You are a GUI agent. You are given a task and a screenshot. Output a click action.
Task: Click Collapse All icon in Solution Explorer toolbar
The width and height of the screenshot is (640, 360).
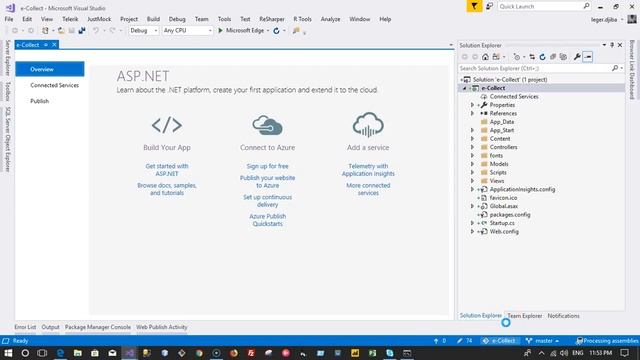[x=553, y=57]
